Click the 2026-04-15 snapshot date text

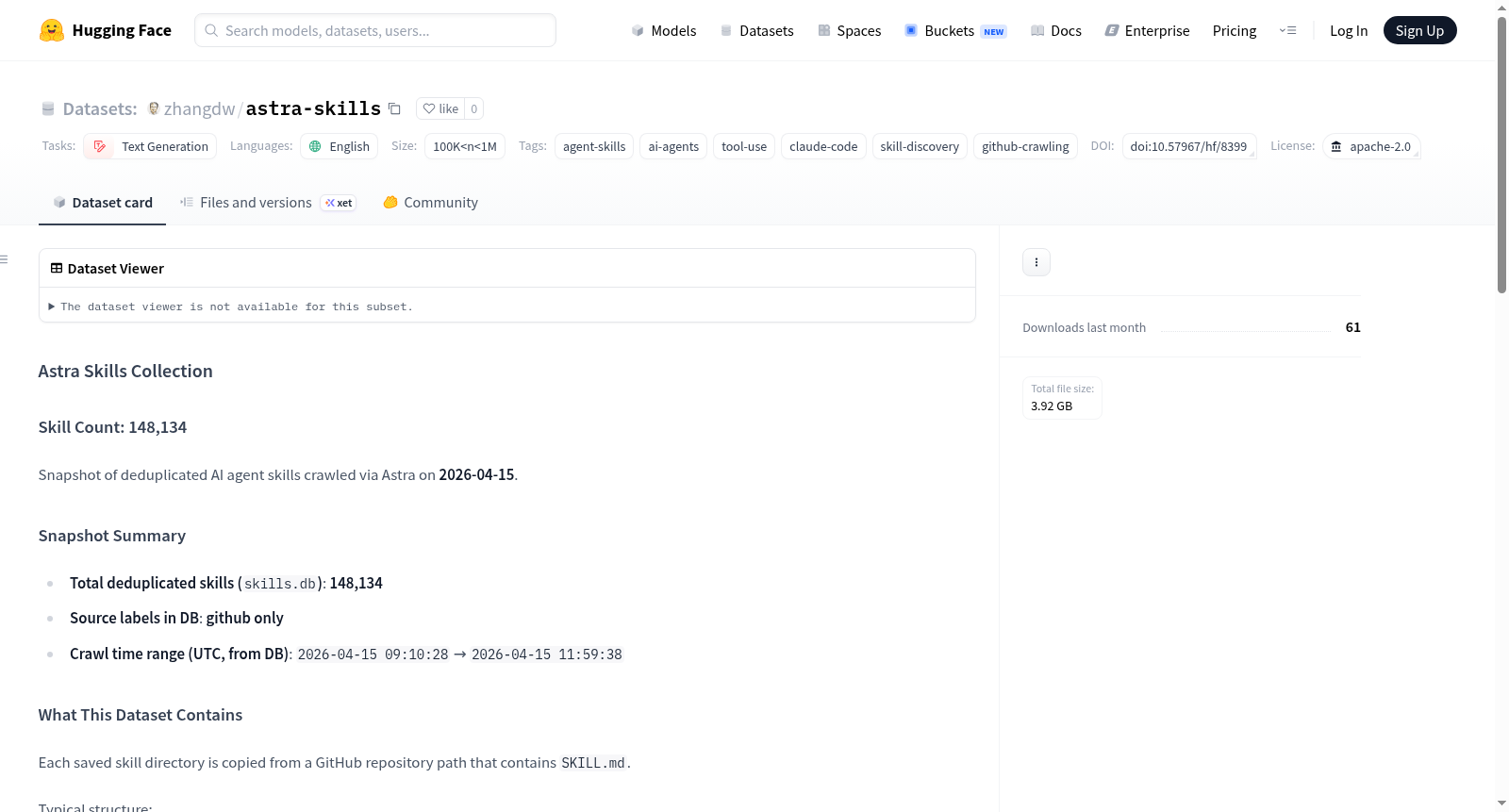click(x=476, y=474)
